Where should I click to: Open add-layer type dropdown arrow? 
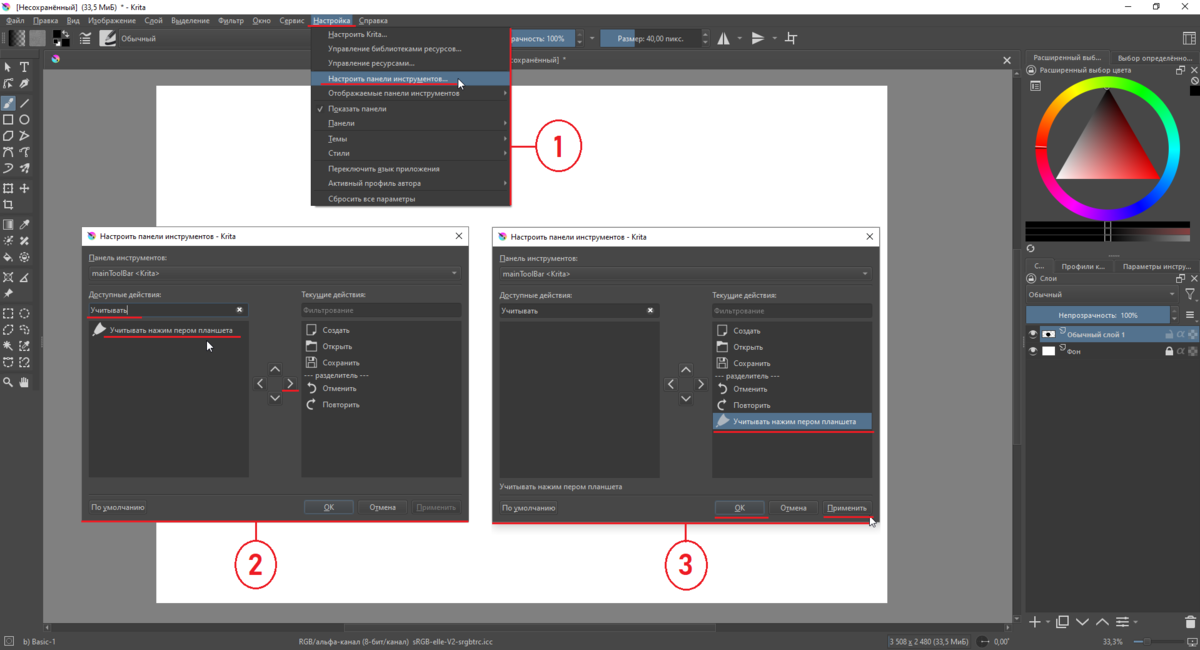click(1047, 622)
